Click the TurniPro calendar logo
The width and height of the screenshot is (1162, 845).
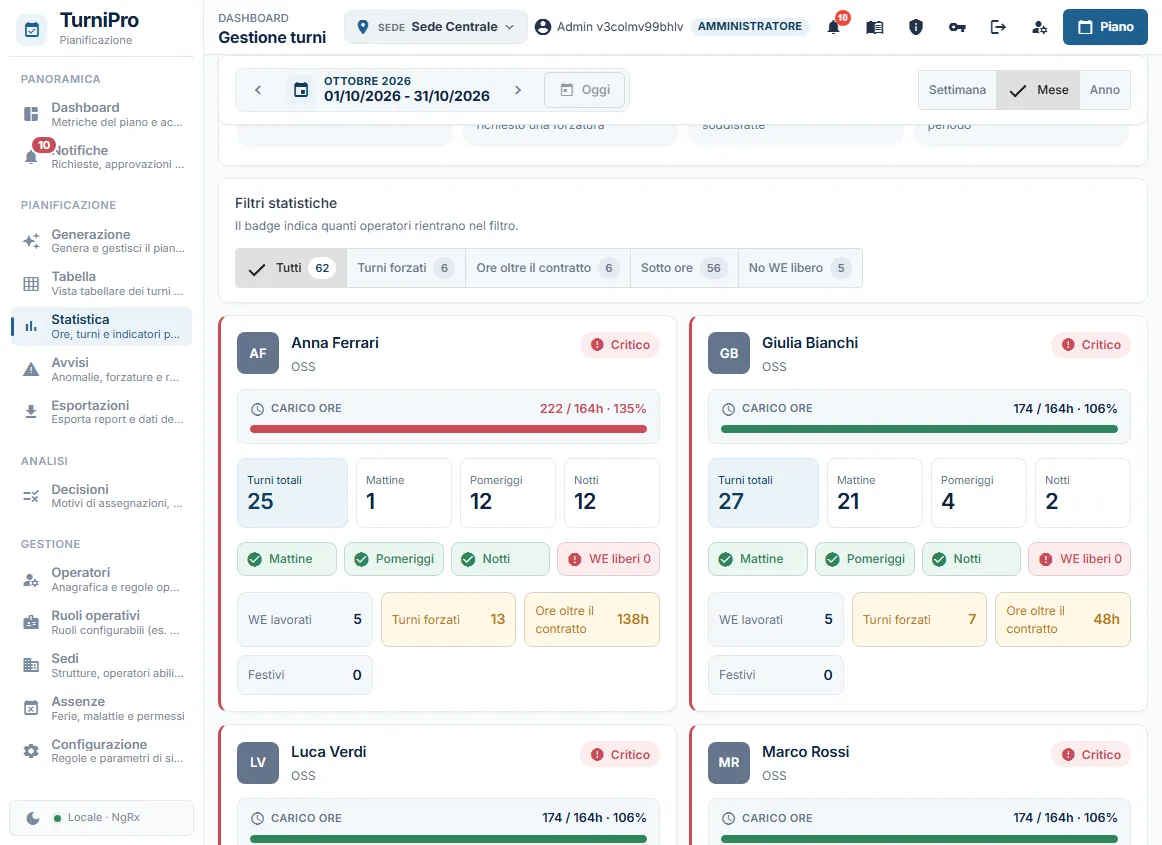click(32, 30)
